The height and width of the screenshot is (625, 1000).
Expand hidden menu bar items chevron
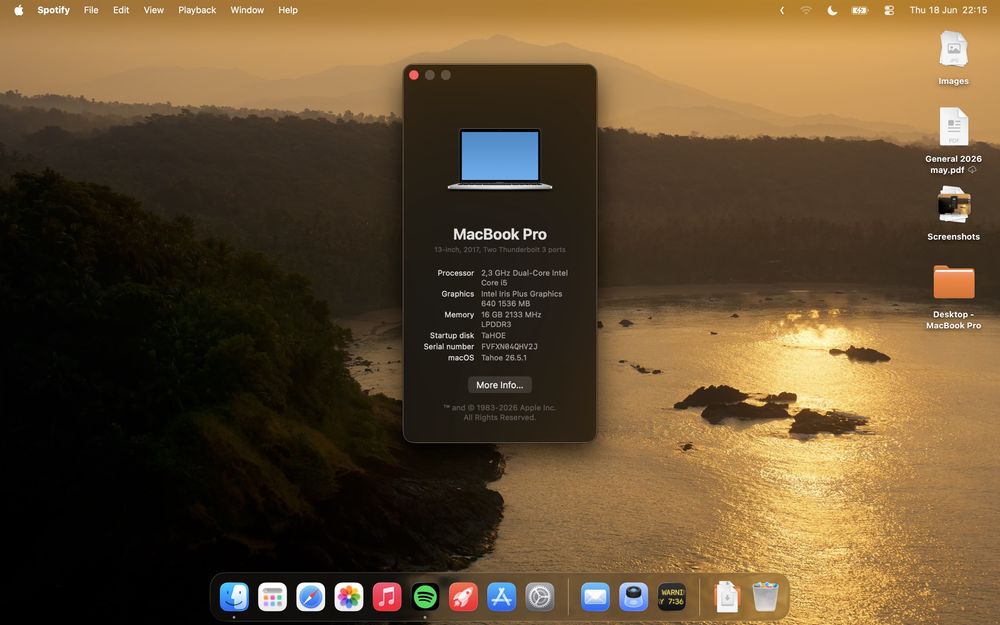pos(782,10)
